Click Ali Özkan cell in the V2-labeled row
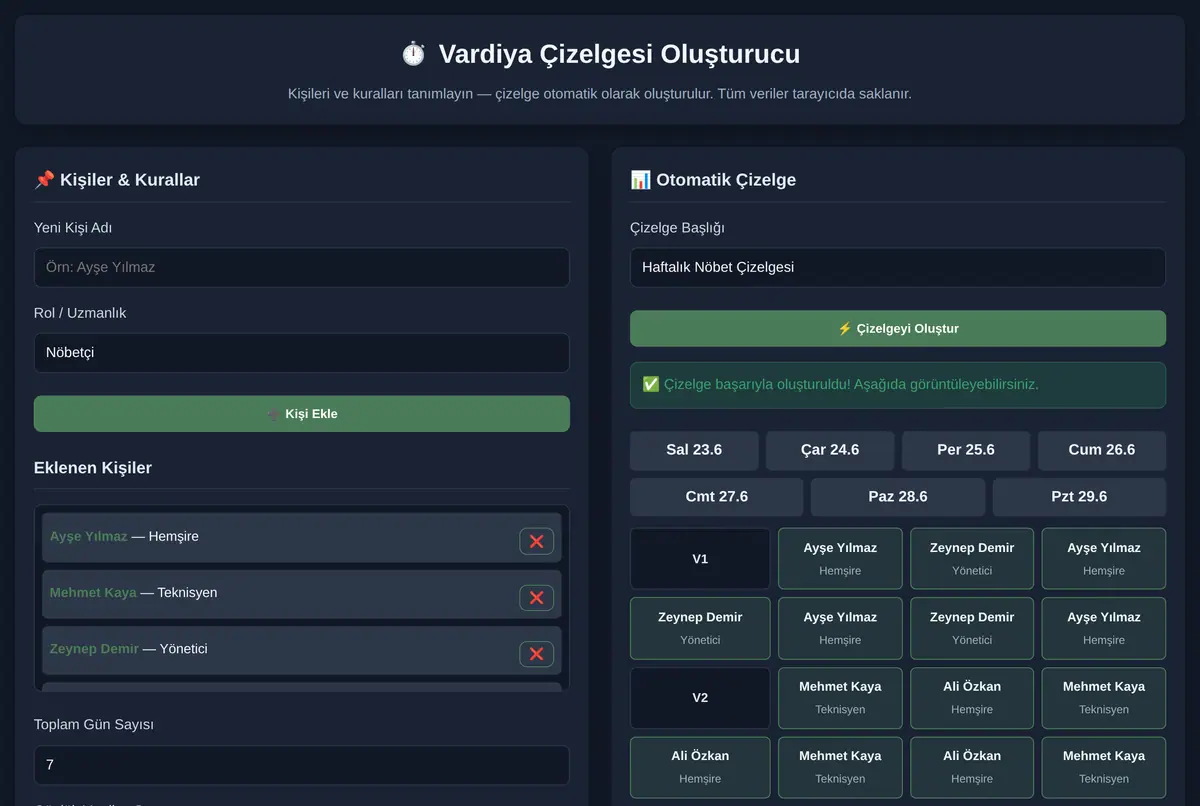Screen dimensions: 1200x806 [x=972, y=698]
